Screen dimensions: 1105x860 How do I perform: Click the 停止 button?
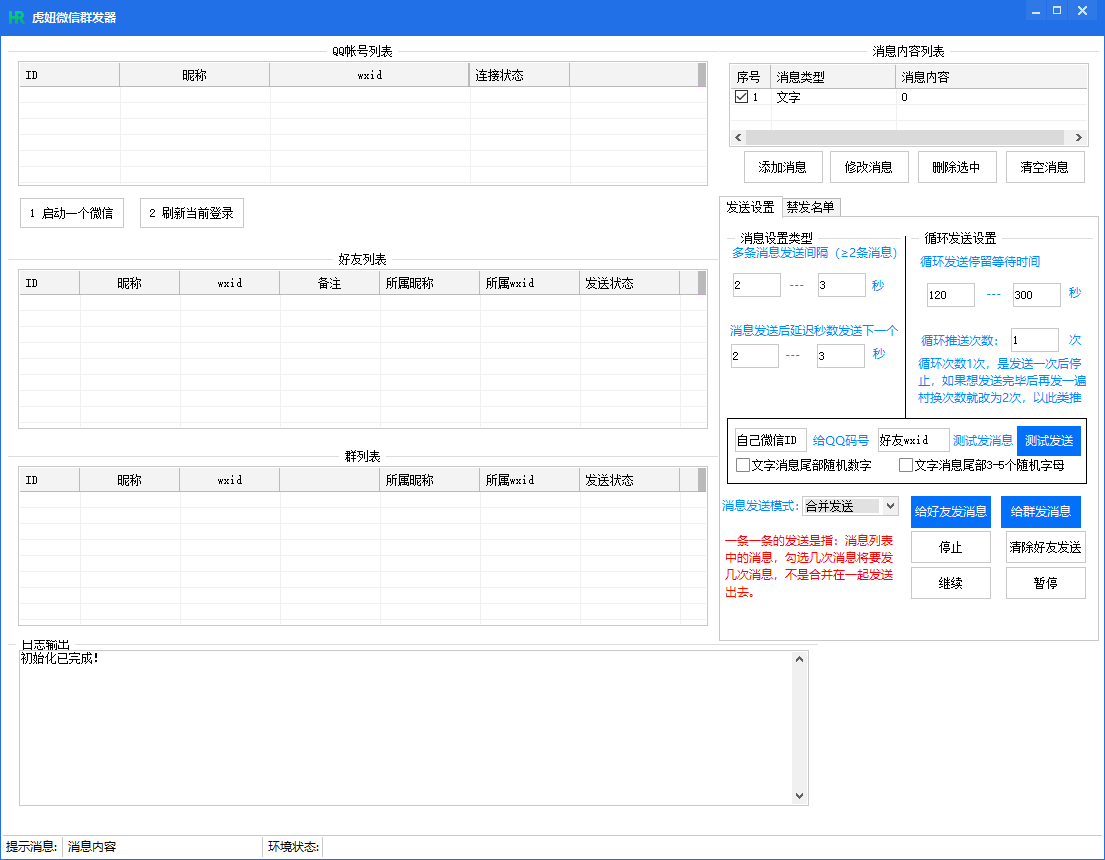[951, 547]
